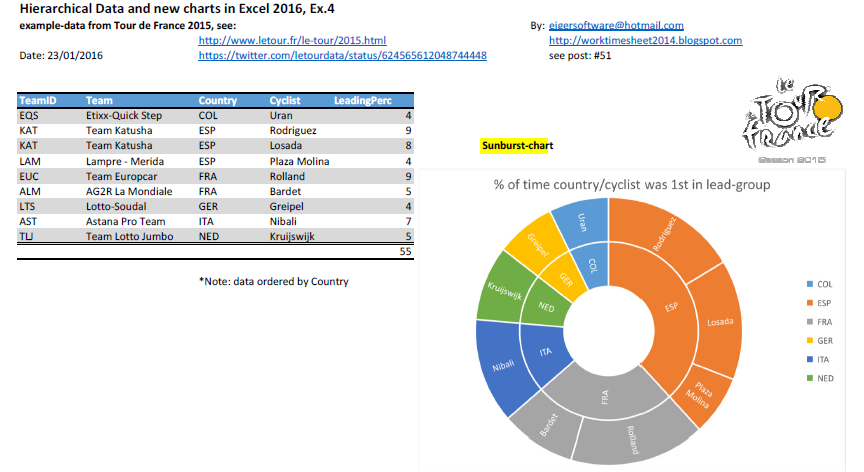Click the LAM TeamID cell
Screen dimensions: 864x472
click(x=30, y=161)
